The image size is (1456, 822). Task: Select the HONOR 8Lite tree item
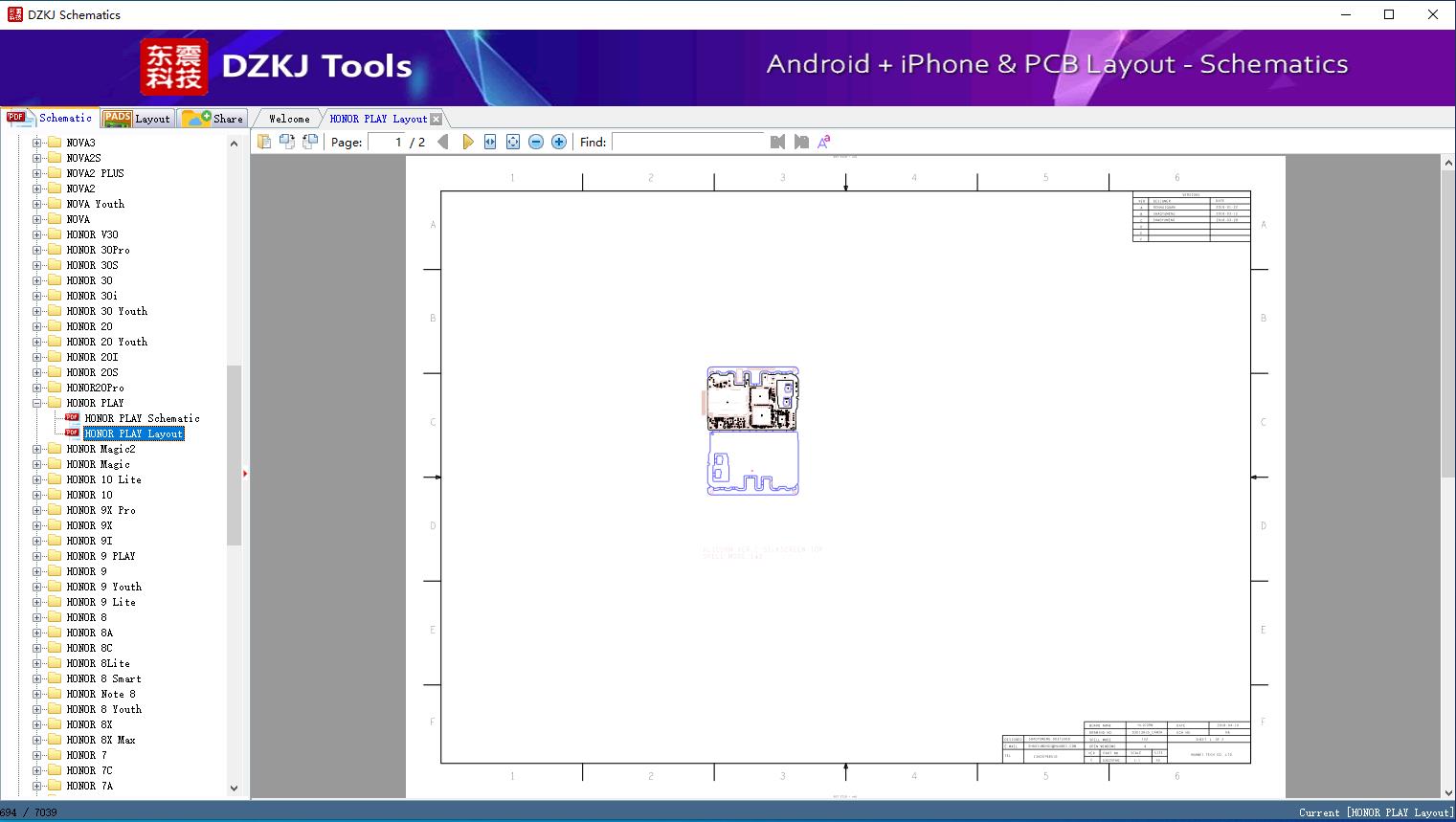(x=99, y=663)
